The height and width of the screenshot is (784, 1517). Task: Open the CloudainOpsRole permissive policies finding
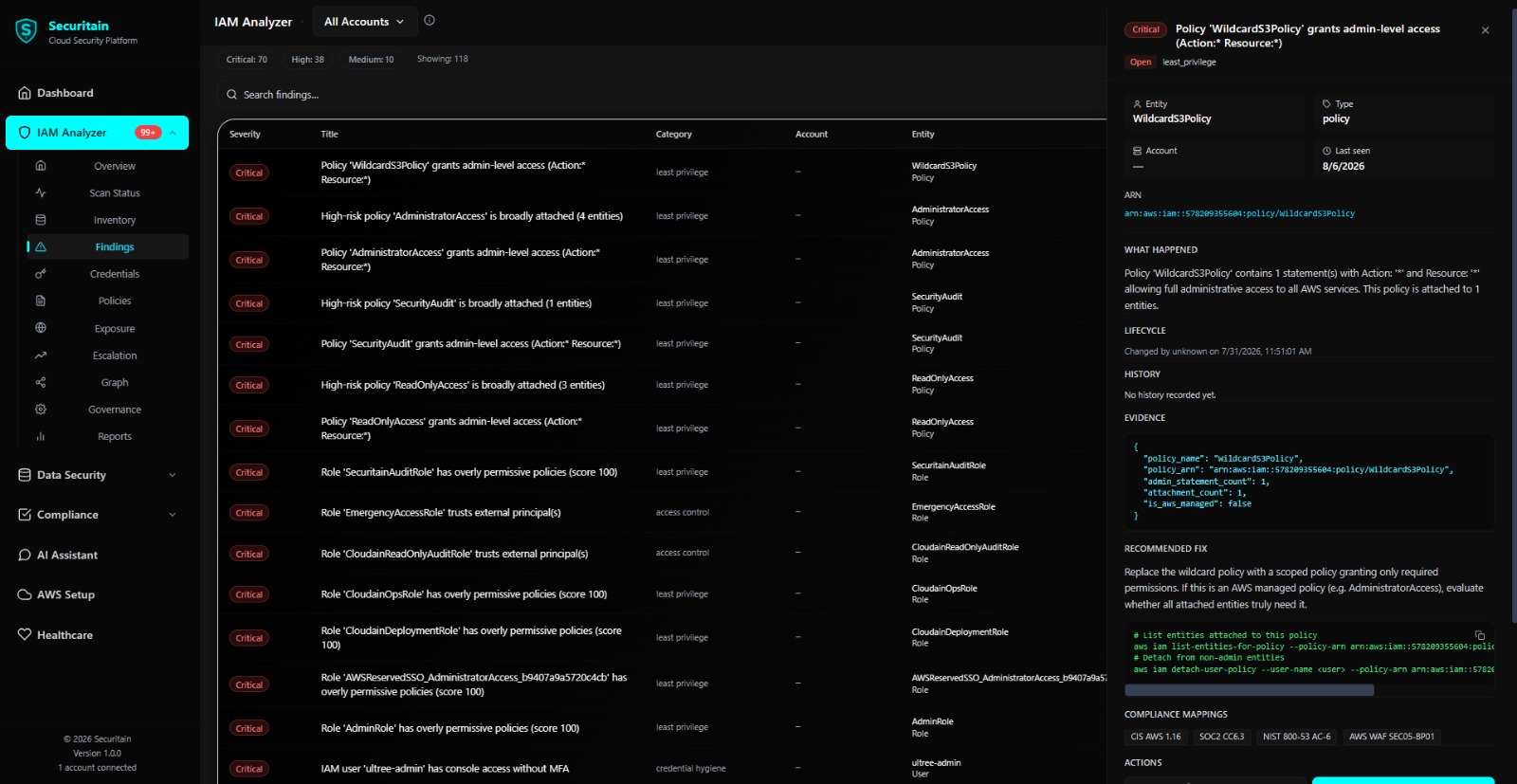(x=662, y=594)
